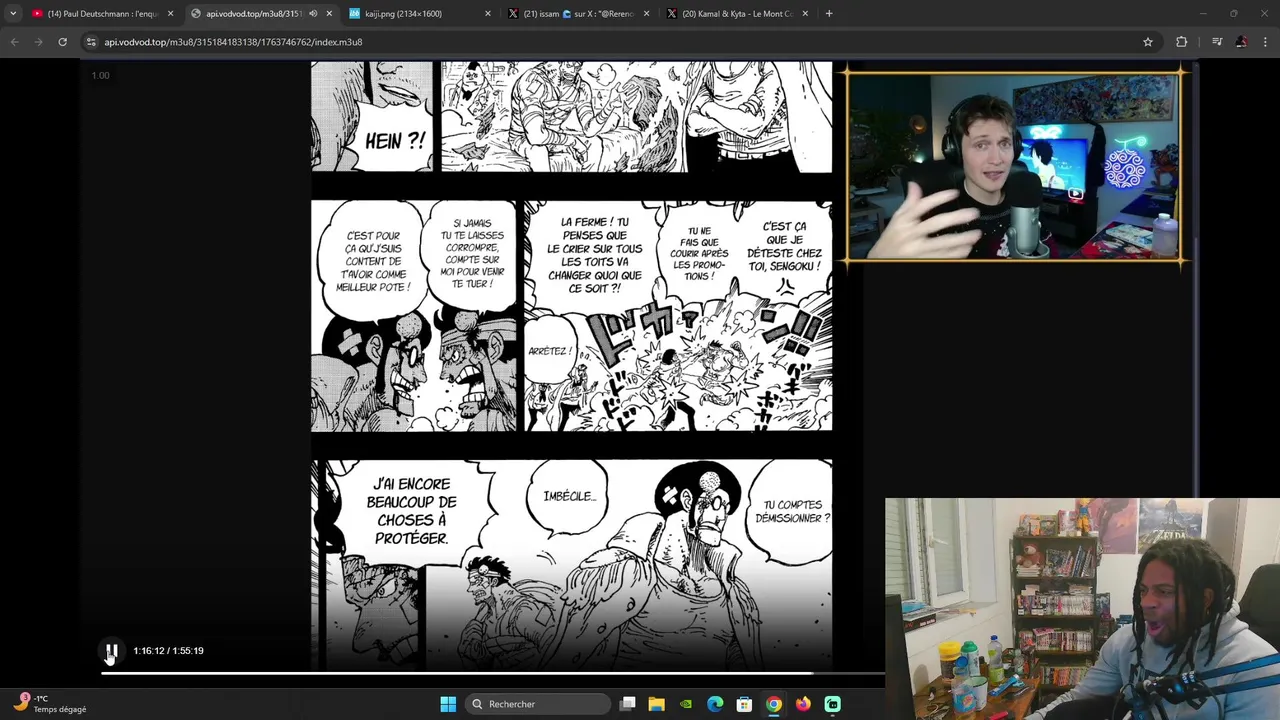1280x720 pixels.
Task: Open the tab search dropdown arrow
Action: pyautogui.click(x=12, y=14)
